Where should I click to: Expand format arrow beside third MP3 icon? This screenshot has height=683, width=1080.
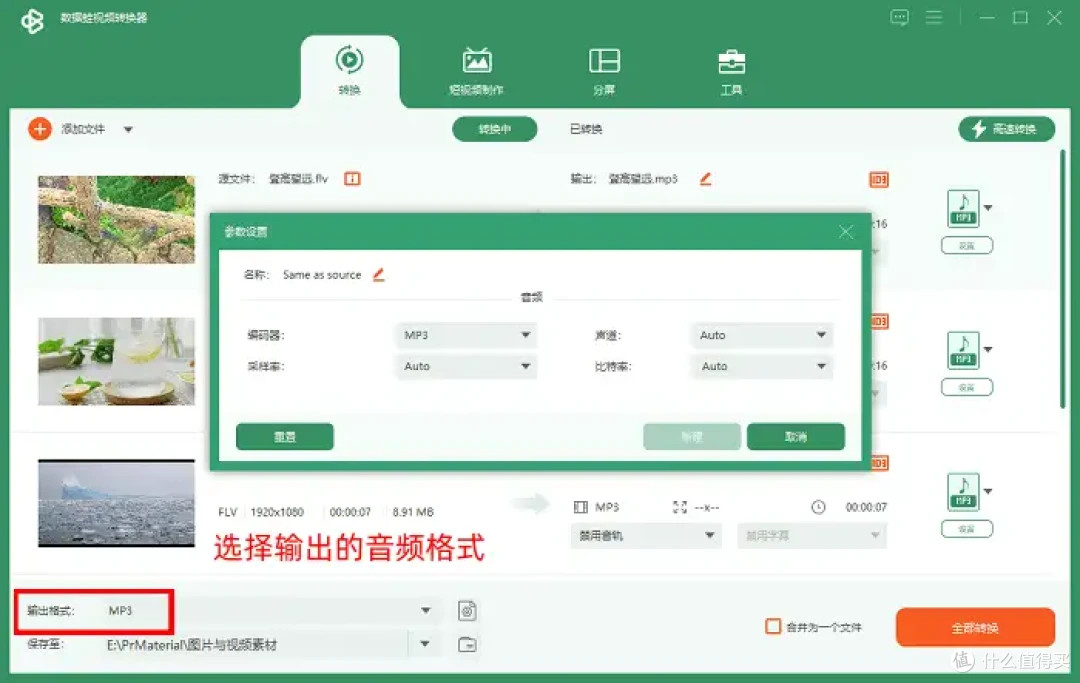[x=988, y=492]
